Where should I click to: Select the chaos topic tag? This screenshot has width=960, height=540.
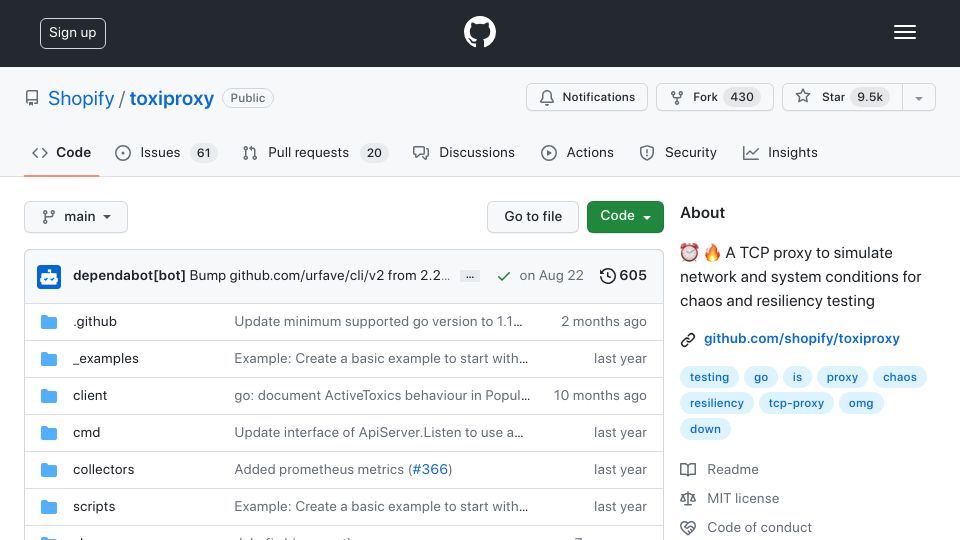point(899,377)
